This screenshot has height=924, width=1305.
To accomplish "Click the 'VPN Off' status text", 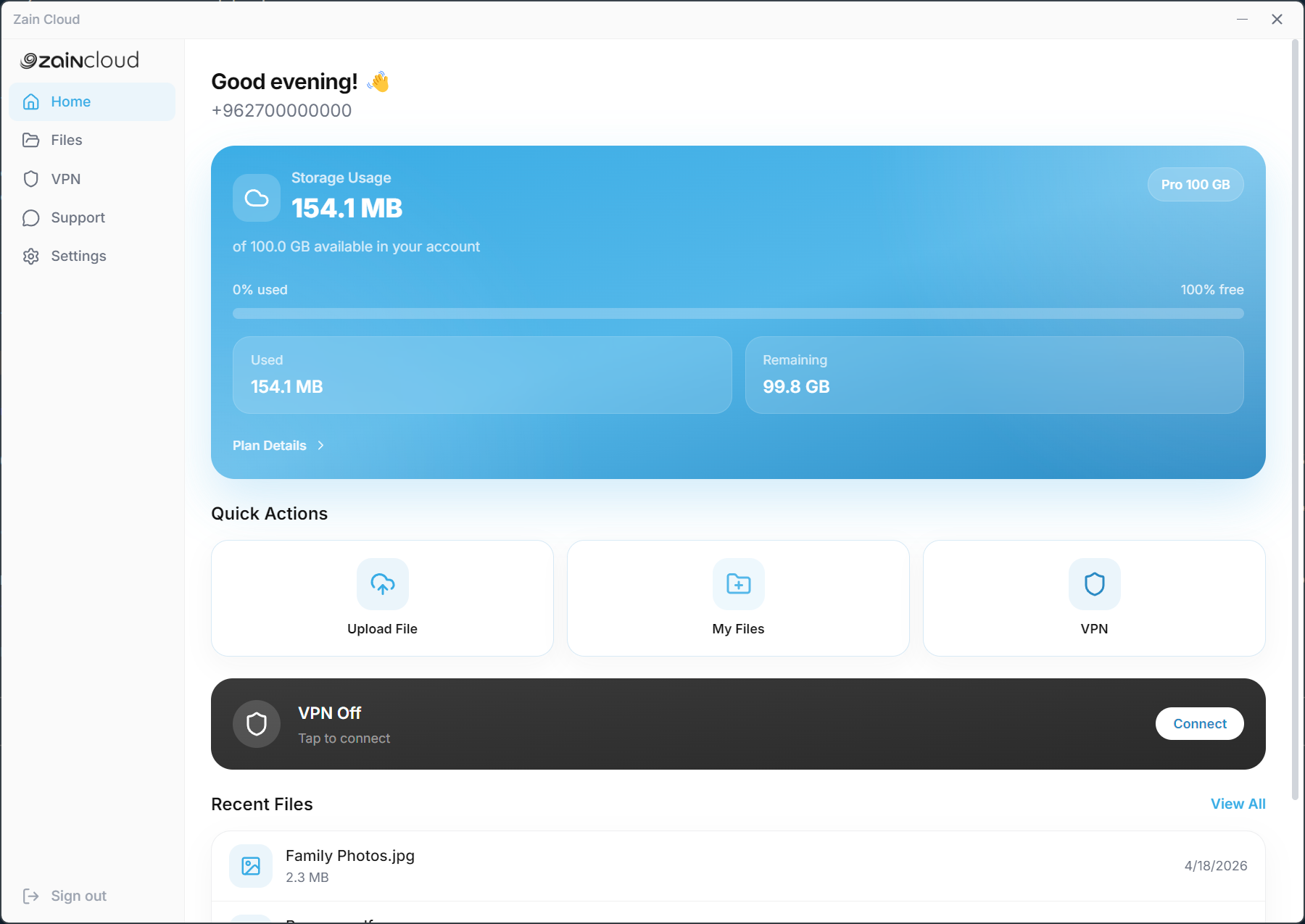I will pos(330,713).
